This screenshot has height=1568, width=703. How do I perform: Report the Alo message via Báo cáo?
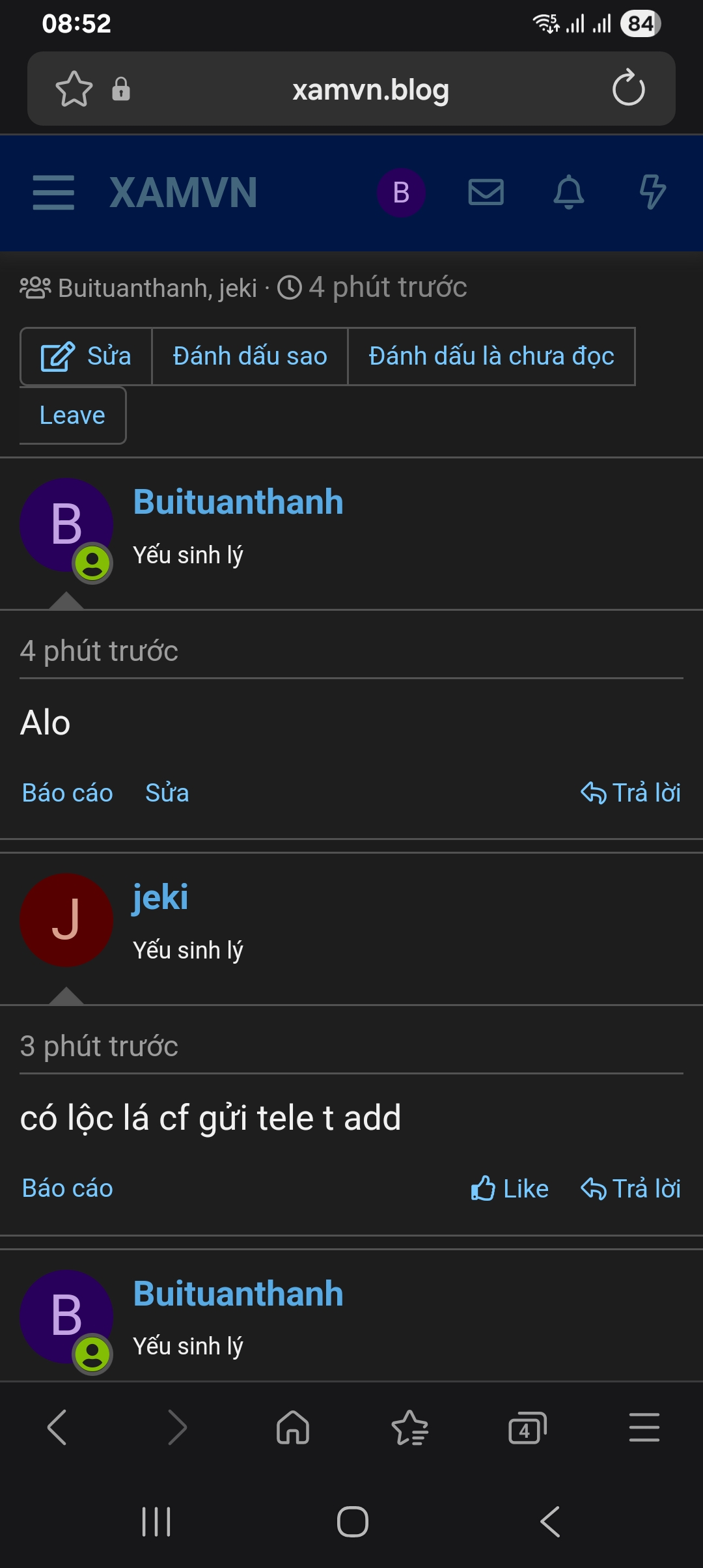click(68, 793)
